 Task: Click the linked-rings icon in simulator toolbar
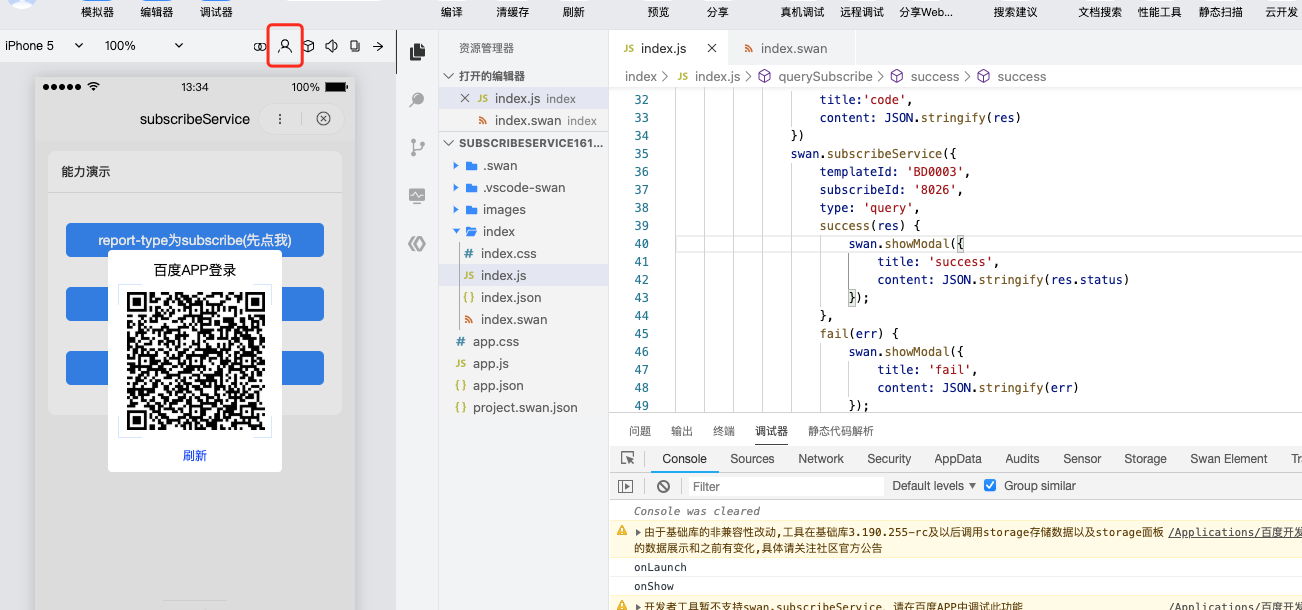(260, 46)
